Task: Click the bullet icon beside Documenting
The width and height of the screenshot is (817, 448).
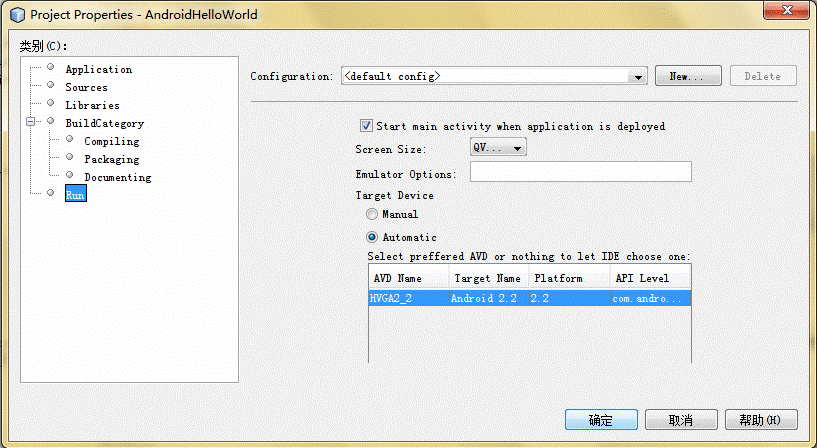Action: pyautogui.click(x=69, y=175)
